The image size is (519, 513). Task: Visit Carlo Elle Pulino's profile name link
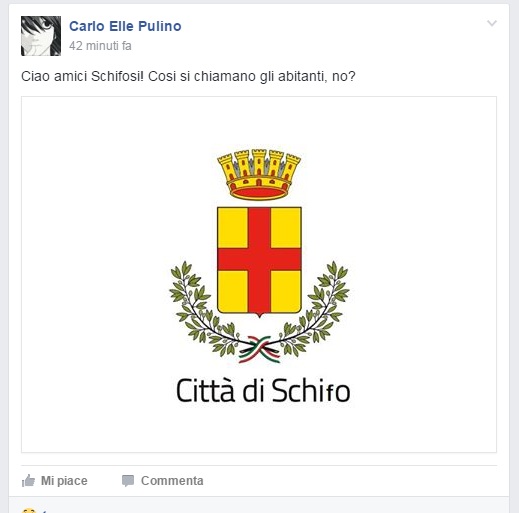[x=125, y=26]
